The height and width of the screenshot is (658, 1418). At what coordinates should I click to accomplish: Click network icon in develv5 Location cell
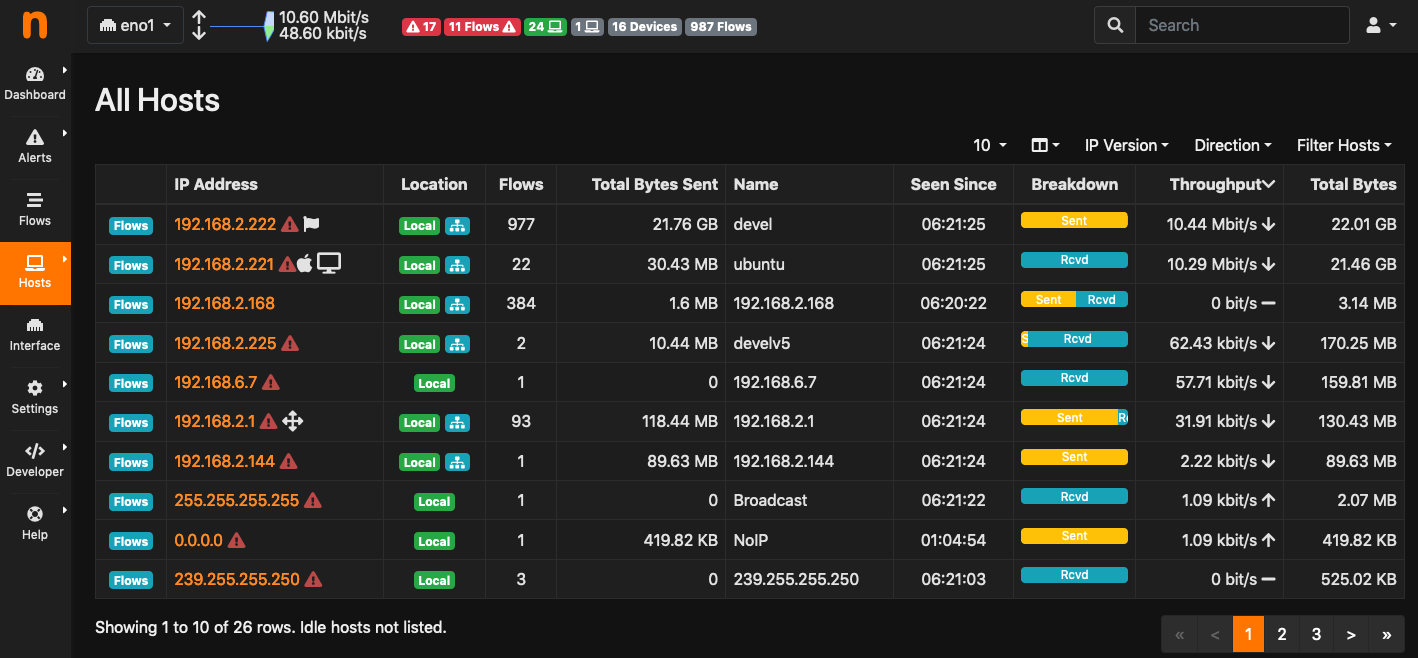coord(457,344)
